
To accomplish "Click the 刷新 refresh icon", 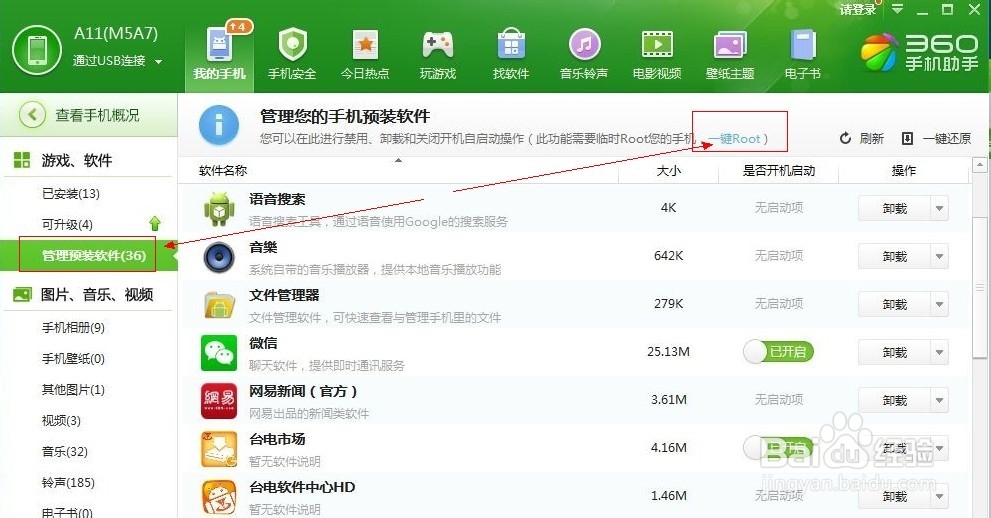I will pyautogui.click(x=845, y=138).
